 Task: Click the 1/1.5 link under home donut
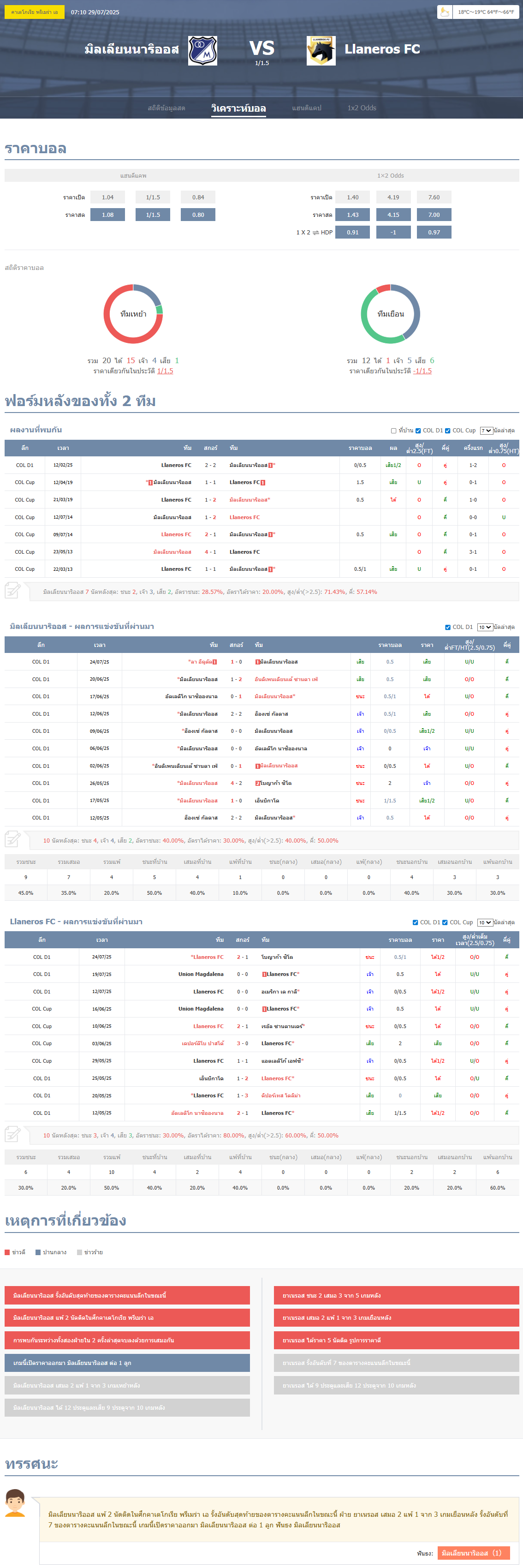coord(165,371)
